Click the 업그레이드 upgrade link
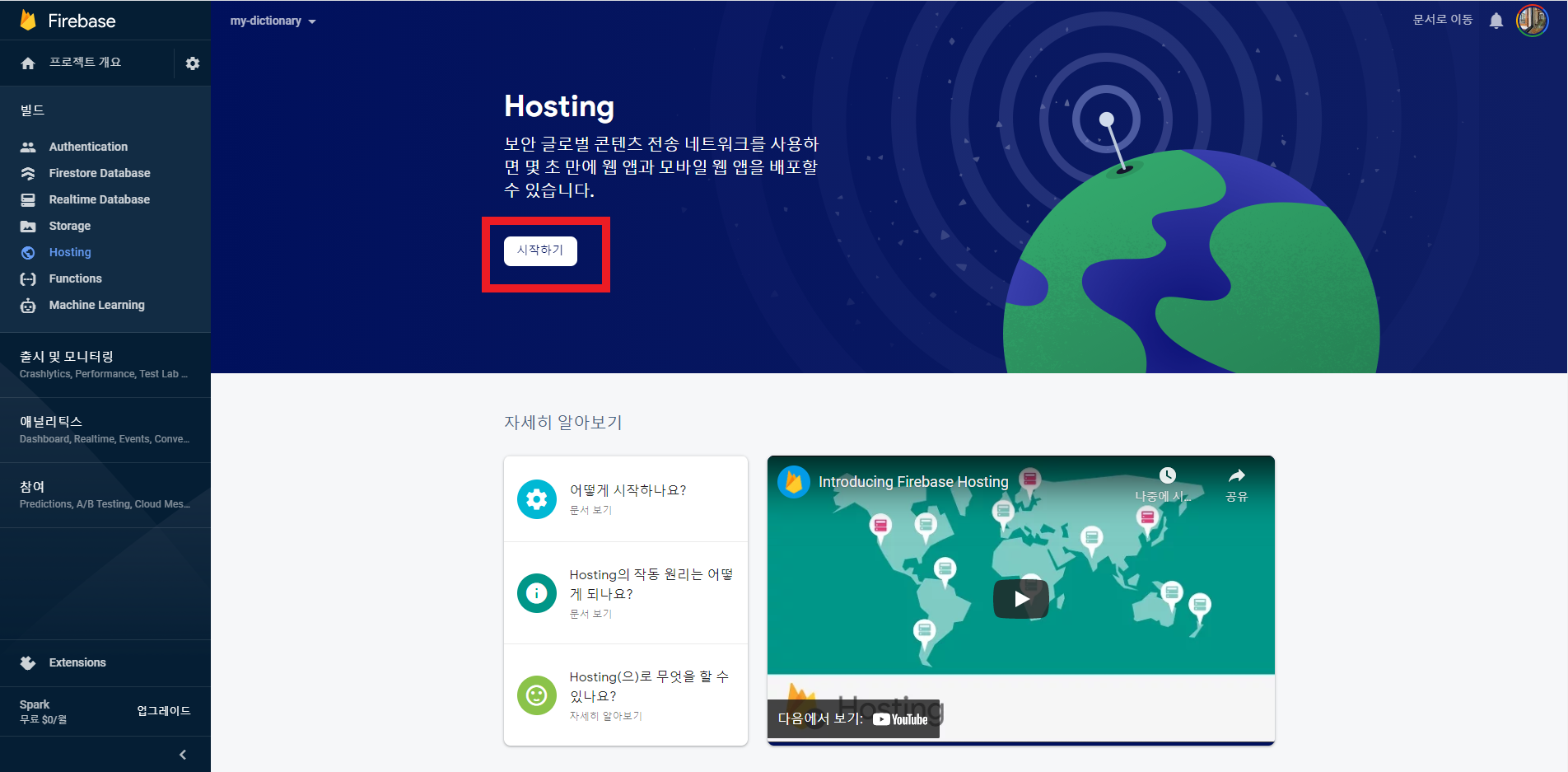This screenshot has width=1568, height=772. click(x=164, y=711)
